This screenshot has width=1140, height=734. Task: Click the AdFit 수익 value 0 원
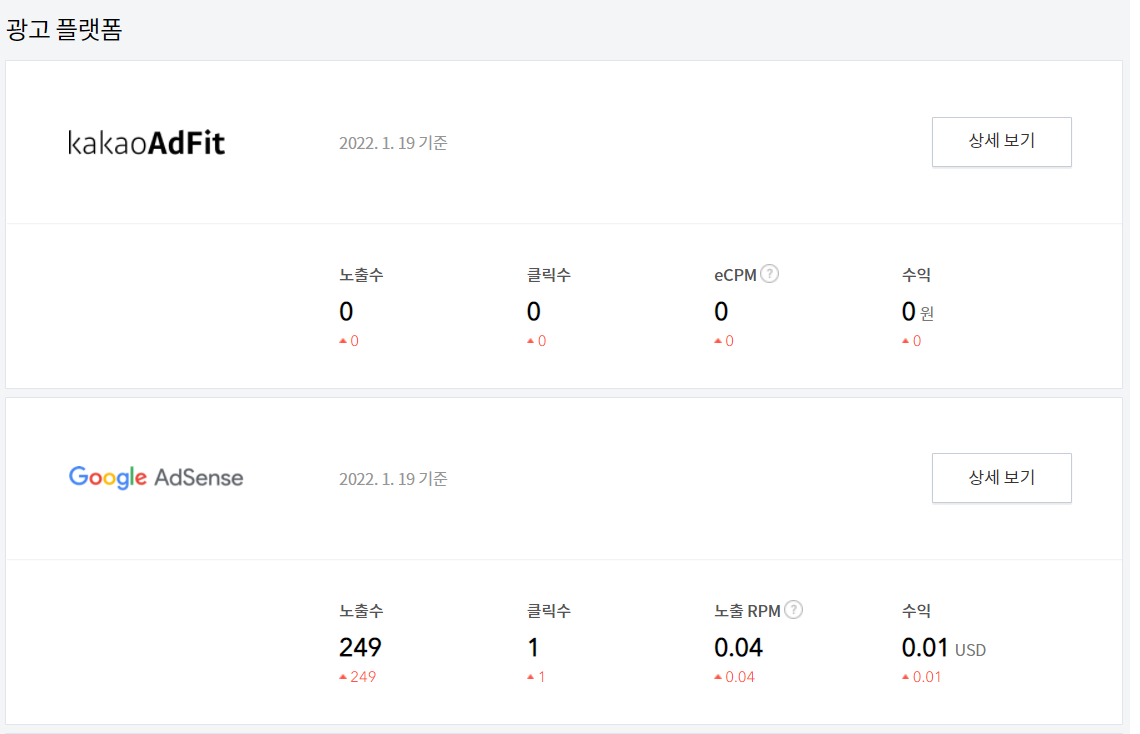[x=918, y=312]
